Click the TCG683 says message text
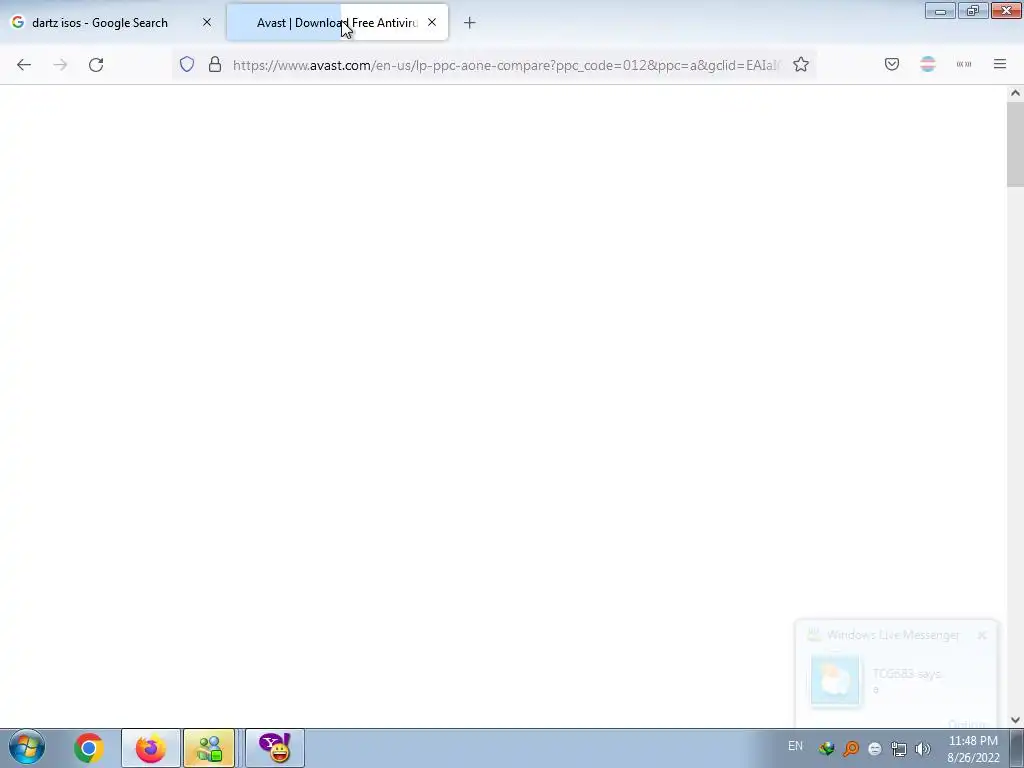The height and width of the screenshot is (768, 1024). tap(906, 673)
